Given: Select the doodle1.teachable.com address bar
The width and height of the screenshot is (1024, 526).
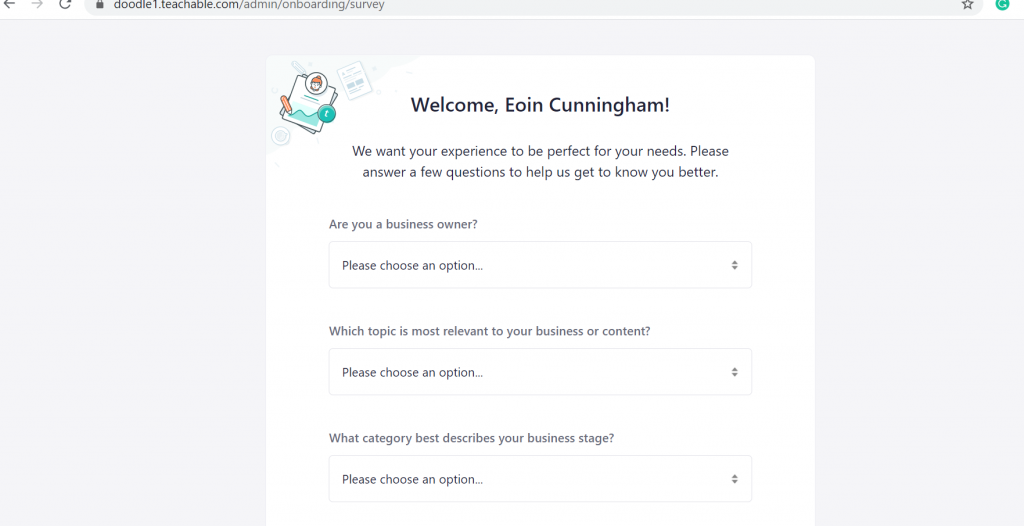Looking at the screenshot, I should pos(522,5).
